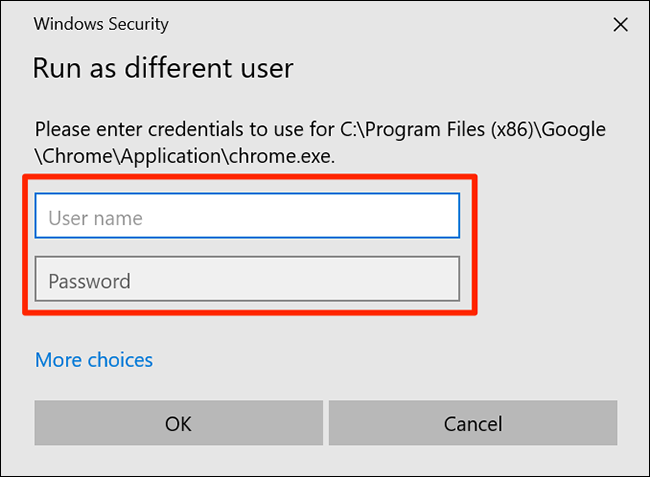Place cursor in the User name box
Screen dimensions: 650x477
click(247, 217)
